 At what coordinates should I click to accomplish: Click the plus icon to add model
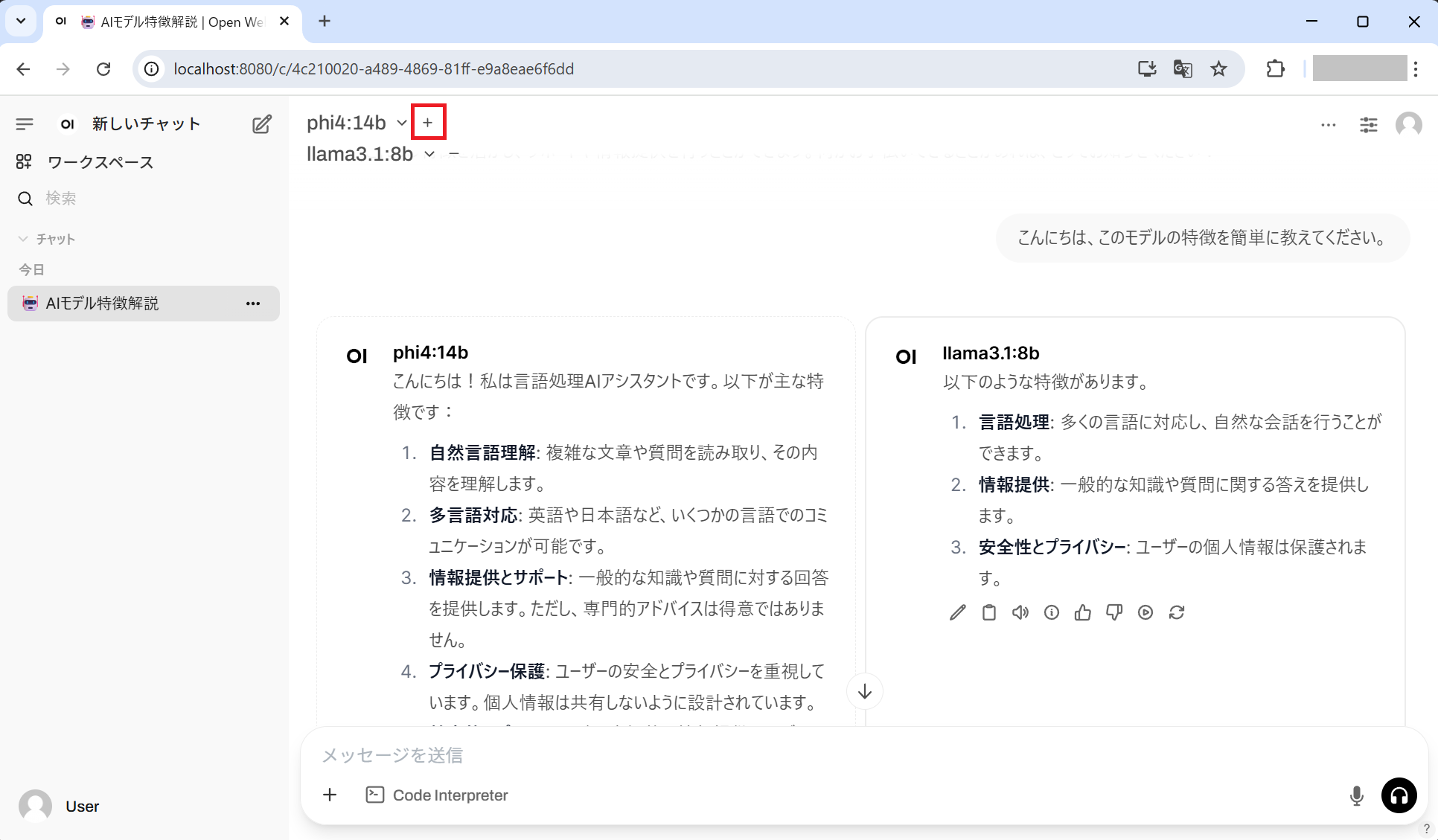[x=427, y=122]
